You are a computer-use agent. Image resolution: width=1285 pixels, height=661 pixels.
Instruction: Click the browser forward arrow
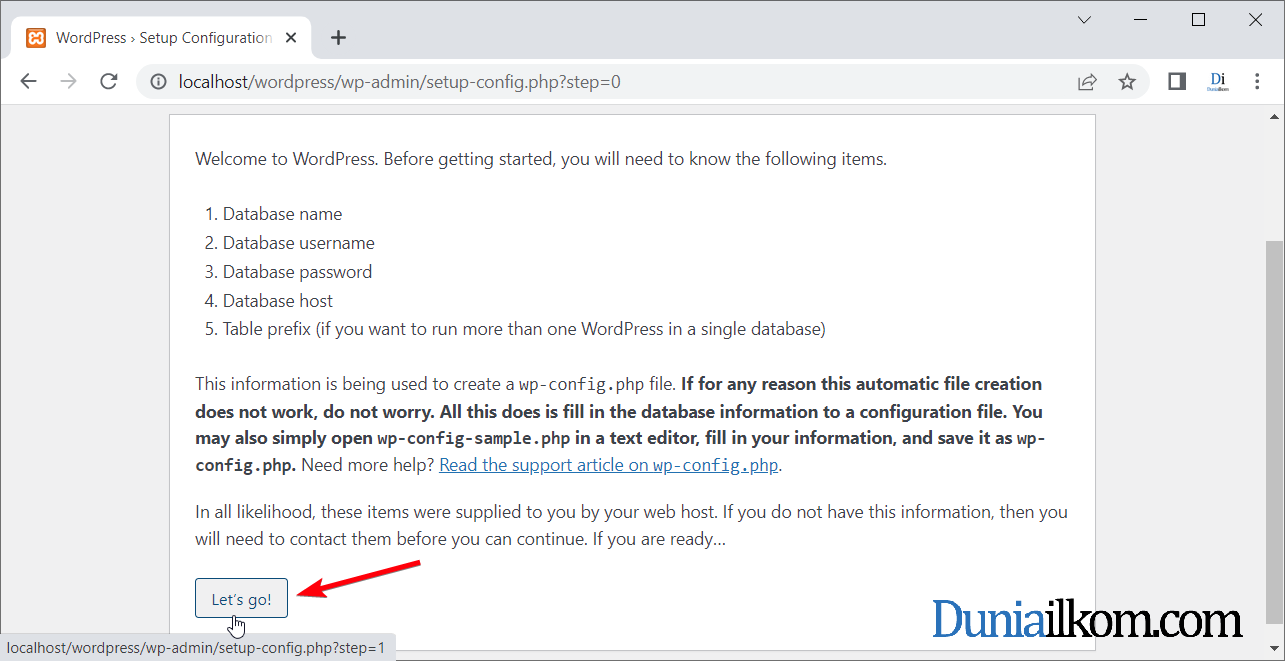click(68, 82)
